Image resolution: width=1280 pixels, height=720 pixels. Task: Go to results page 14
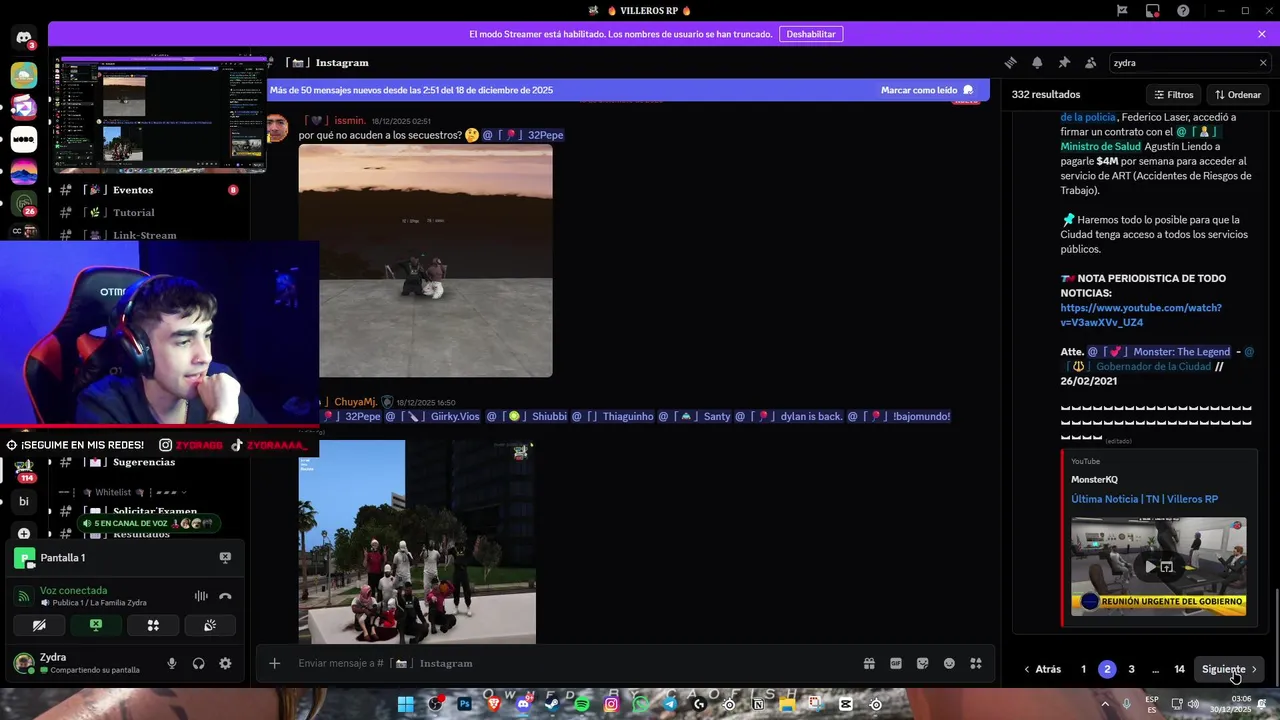click(x=1179, y=669)
